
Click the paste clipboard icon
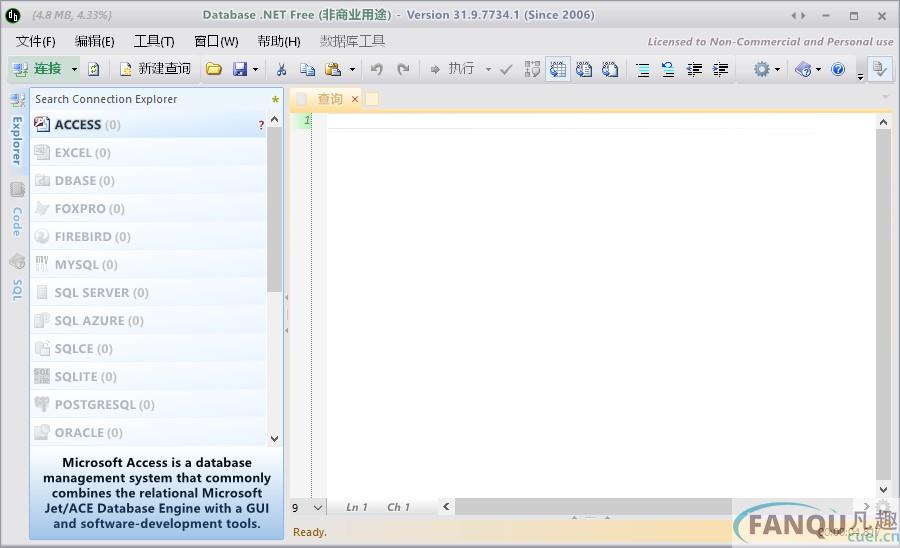click(x=333, y=69)
